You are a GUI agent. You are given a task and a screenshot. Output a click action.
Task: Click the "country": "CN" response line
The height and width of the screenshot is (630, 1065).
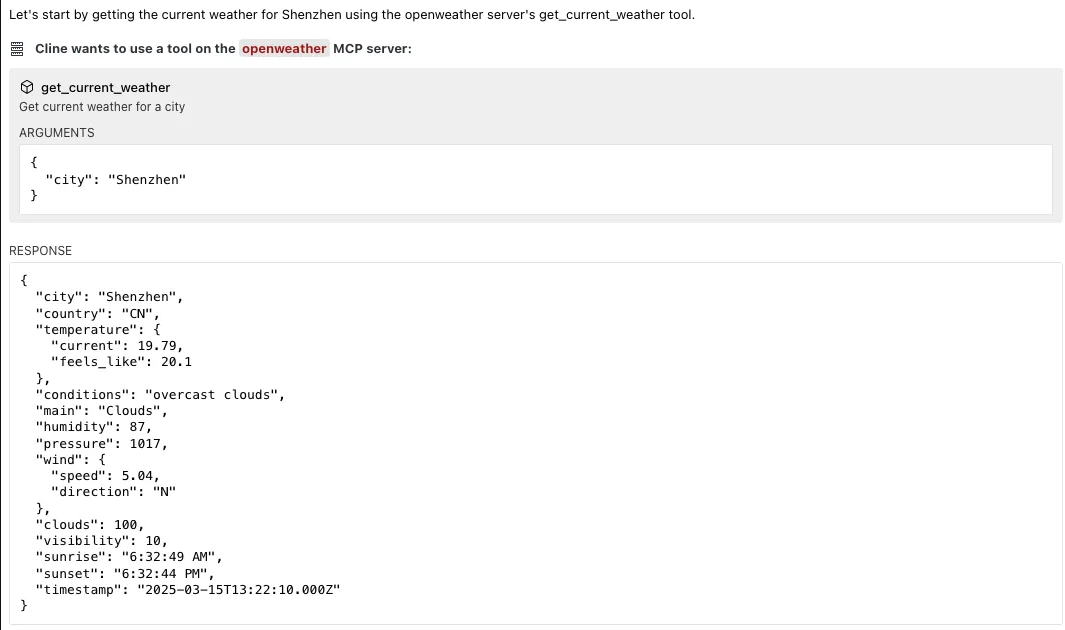[x=98, y=314]
